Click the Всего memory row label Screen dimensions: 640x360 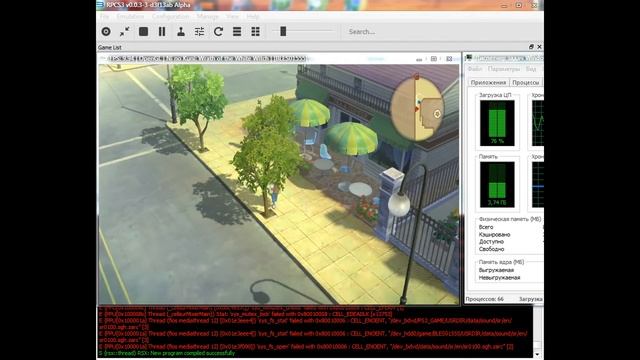[x=486, y=227]
